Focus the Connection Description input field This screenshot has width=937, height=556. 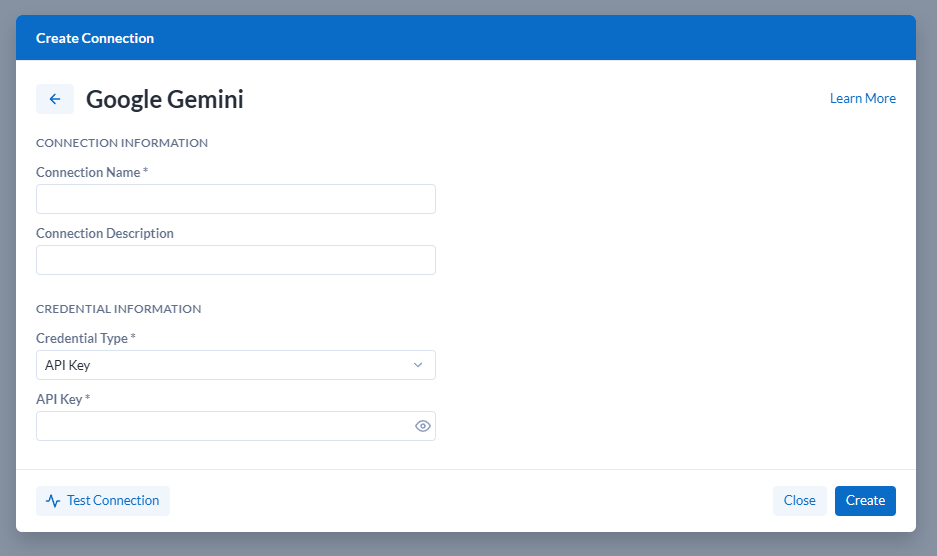236,260
